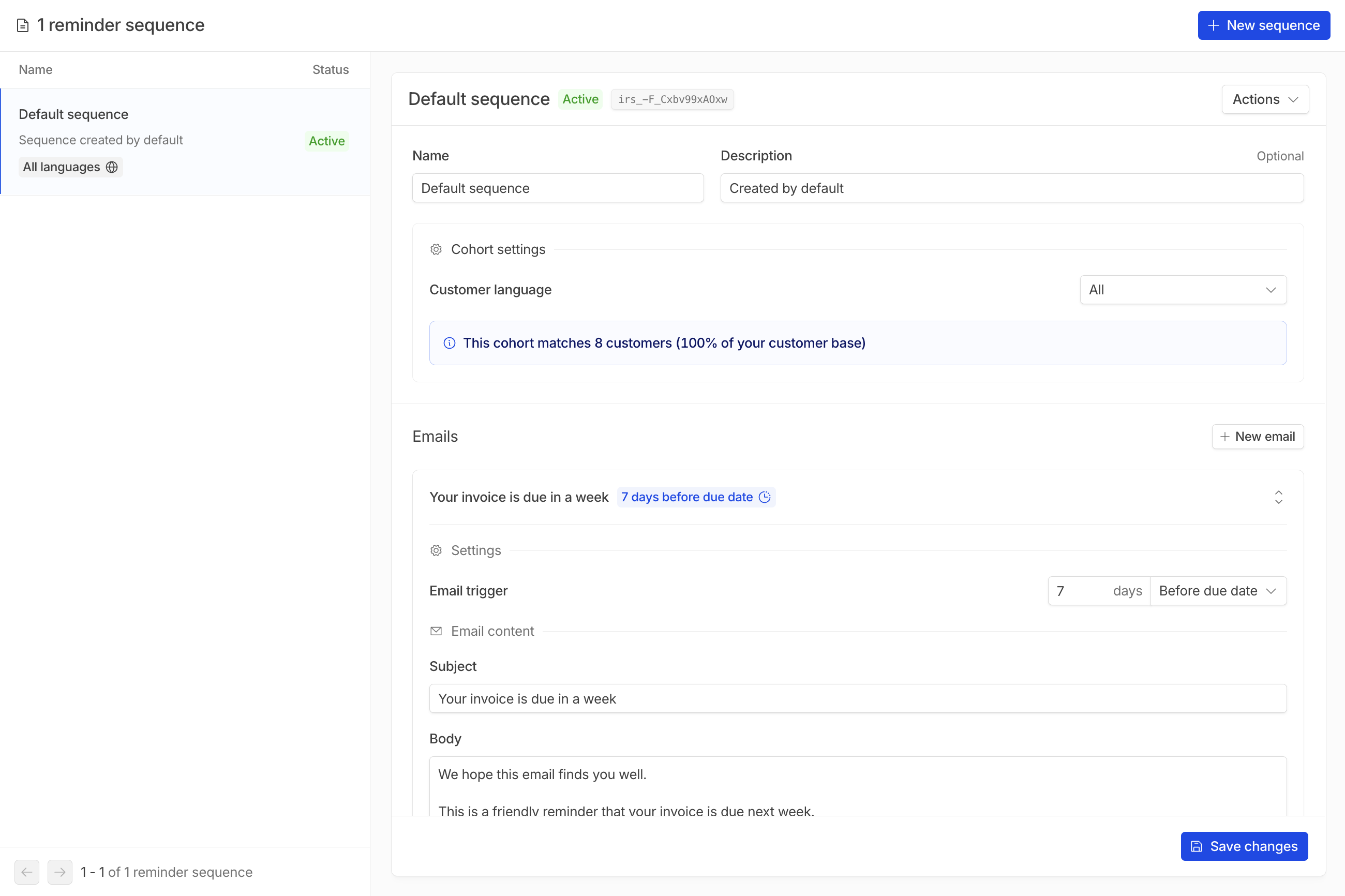This screenshot has height=896, width=1345.
Task: Create a New sequence
Action: point(1264,25)
